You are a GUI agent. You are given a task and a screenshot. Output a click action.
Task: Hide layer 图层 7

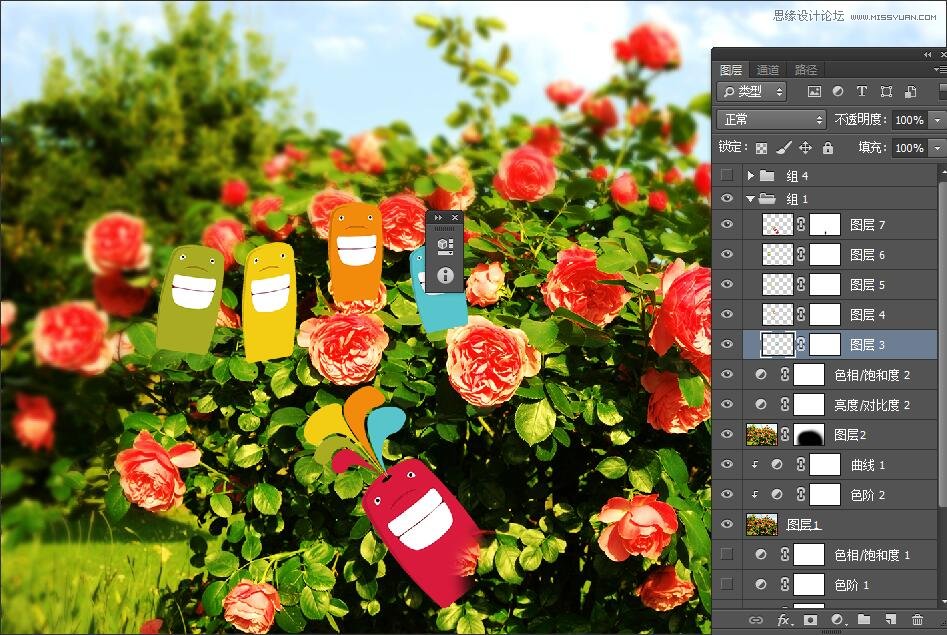coord(727,224)
